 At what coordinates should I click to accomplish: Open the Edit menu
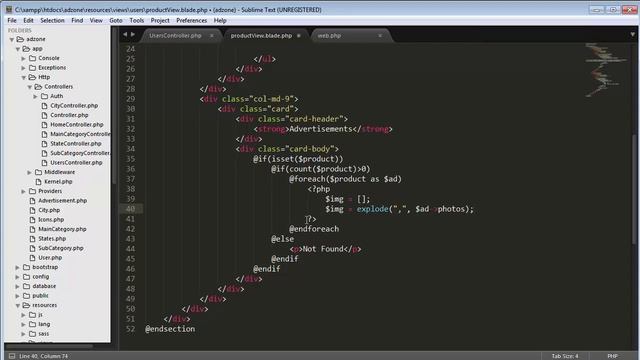(x=28, y=20)
